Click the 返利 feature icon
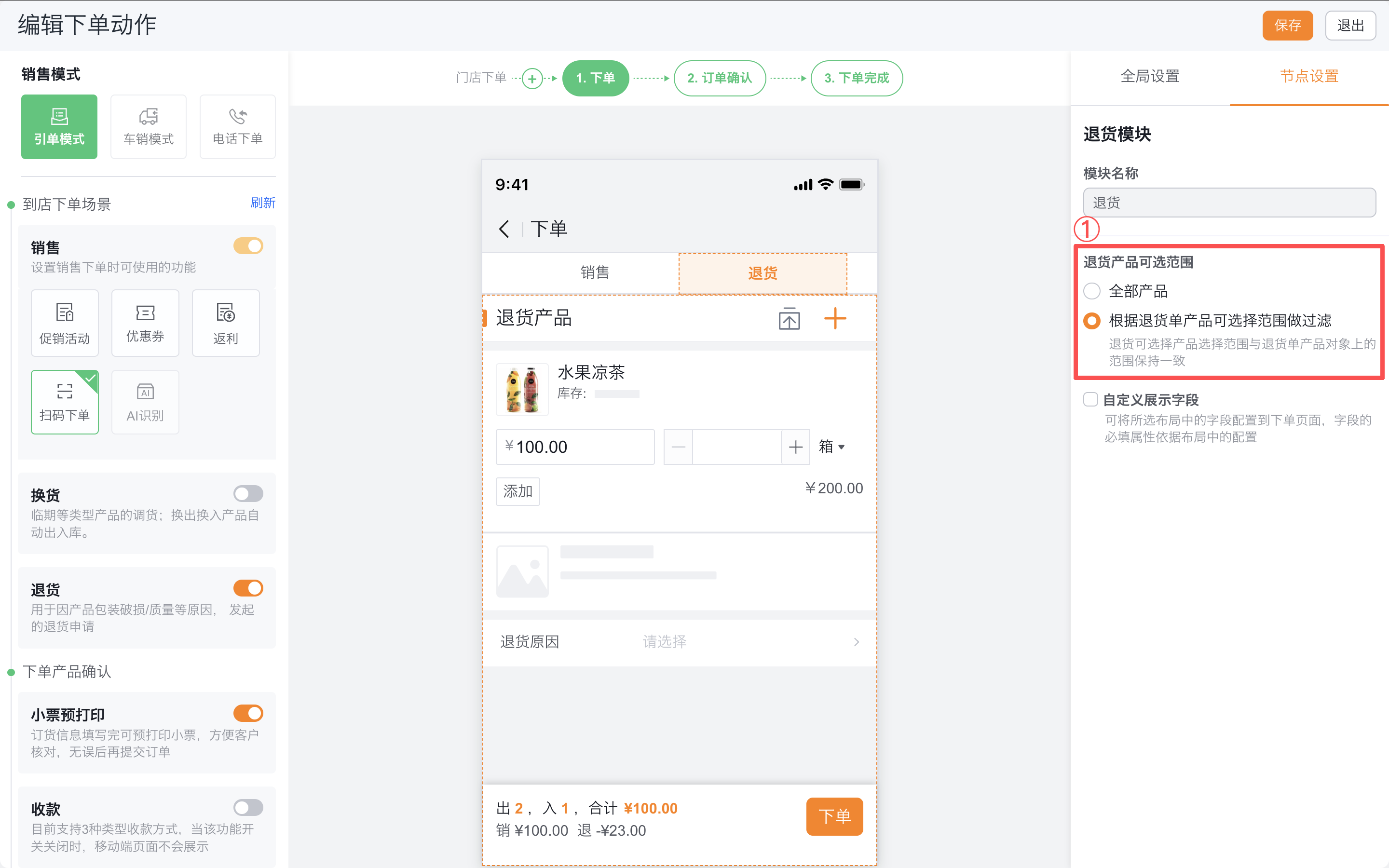1389x868 pixels. pyautogui.click(x=226, y=323)
